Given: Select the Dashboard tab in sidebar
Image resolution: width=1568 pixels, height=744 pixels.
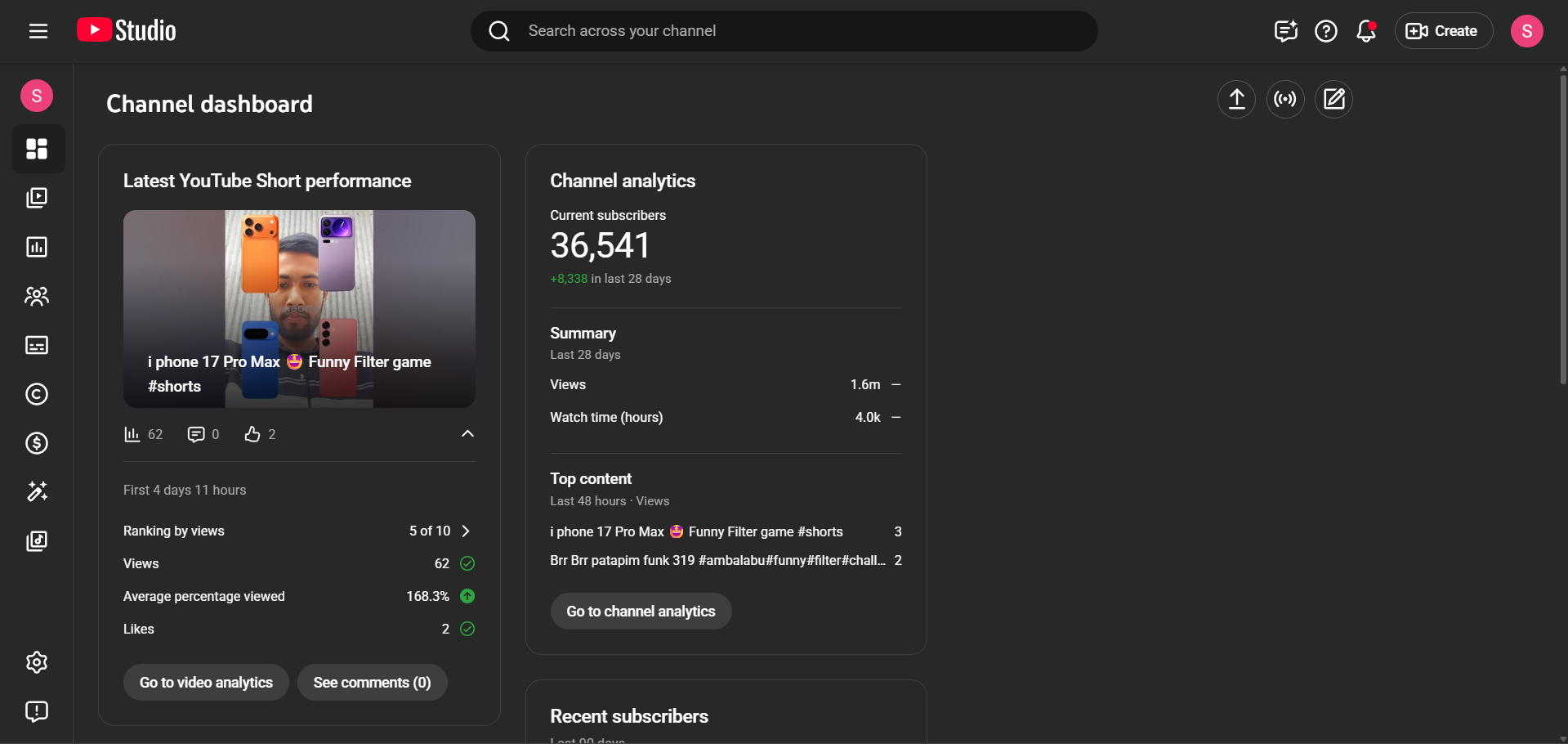Looking at the screenshot, I should pos(37,149).
